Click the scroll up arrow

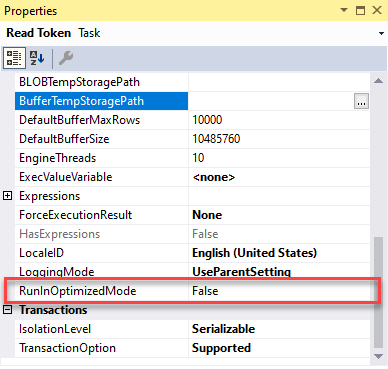coord(378,81)
